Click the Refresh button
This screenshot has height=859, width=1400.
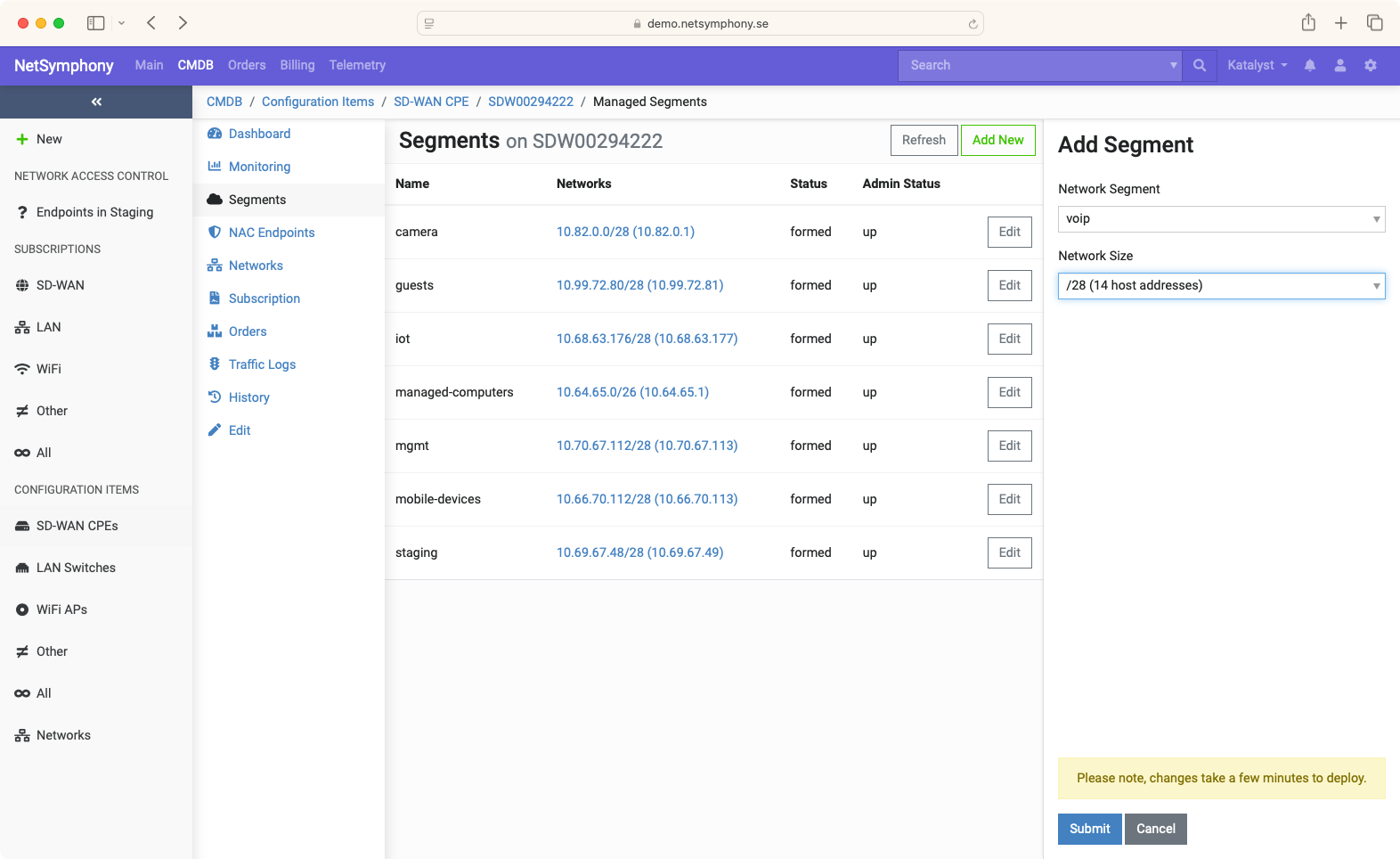pos(924,140)
